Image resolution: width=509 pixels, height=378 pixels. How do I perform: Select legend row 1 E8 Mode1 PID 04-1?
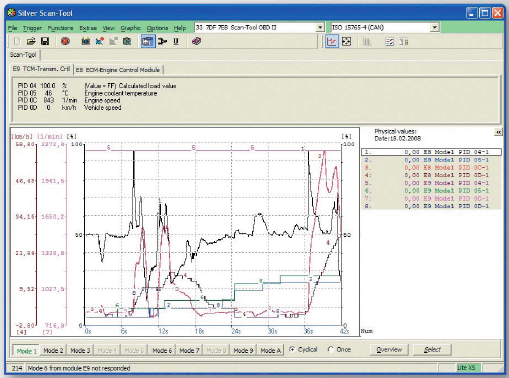tap(432, 152)
